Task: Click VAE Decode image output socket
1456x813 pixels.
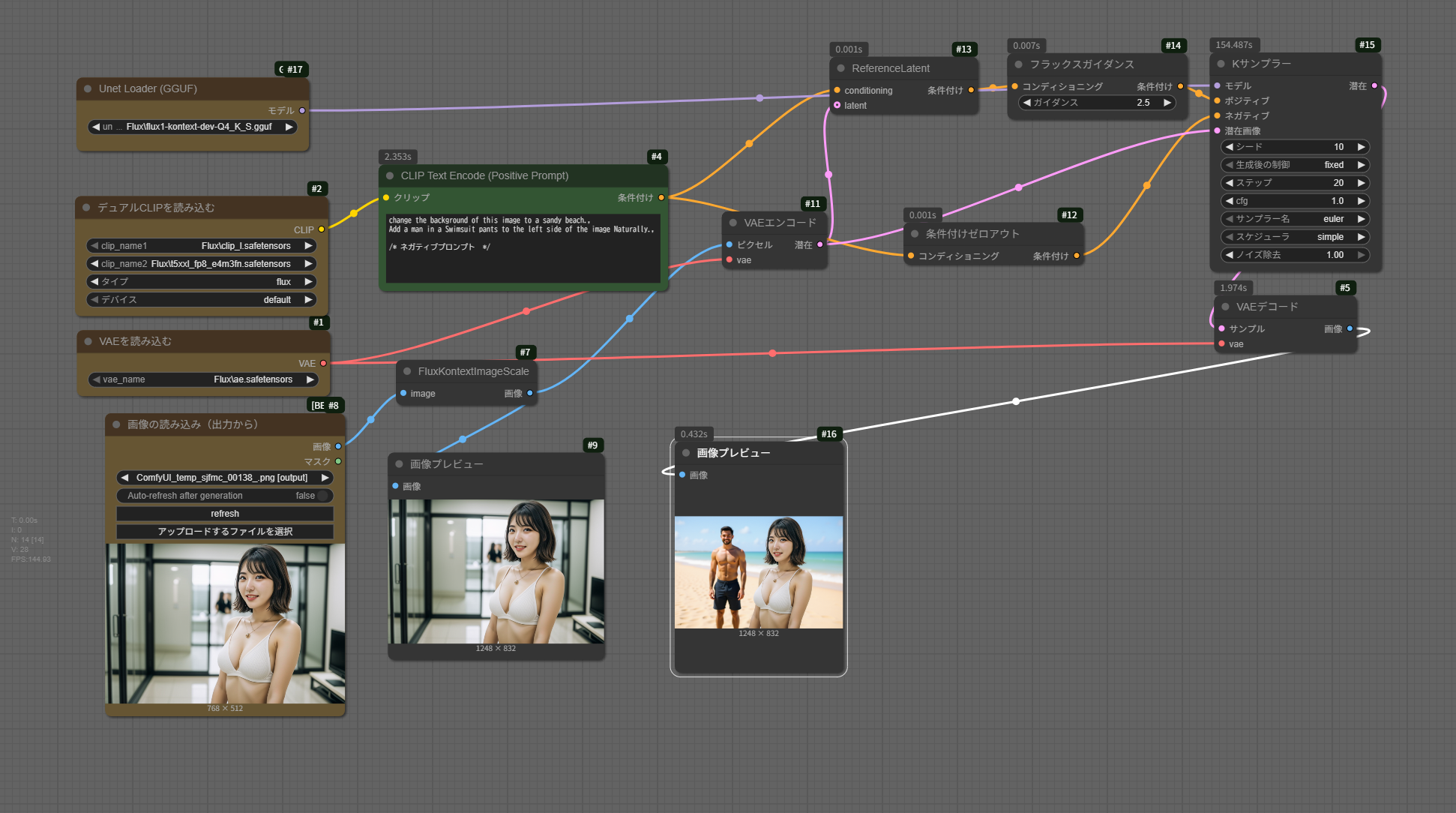Action: (x=1350, y=328)
